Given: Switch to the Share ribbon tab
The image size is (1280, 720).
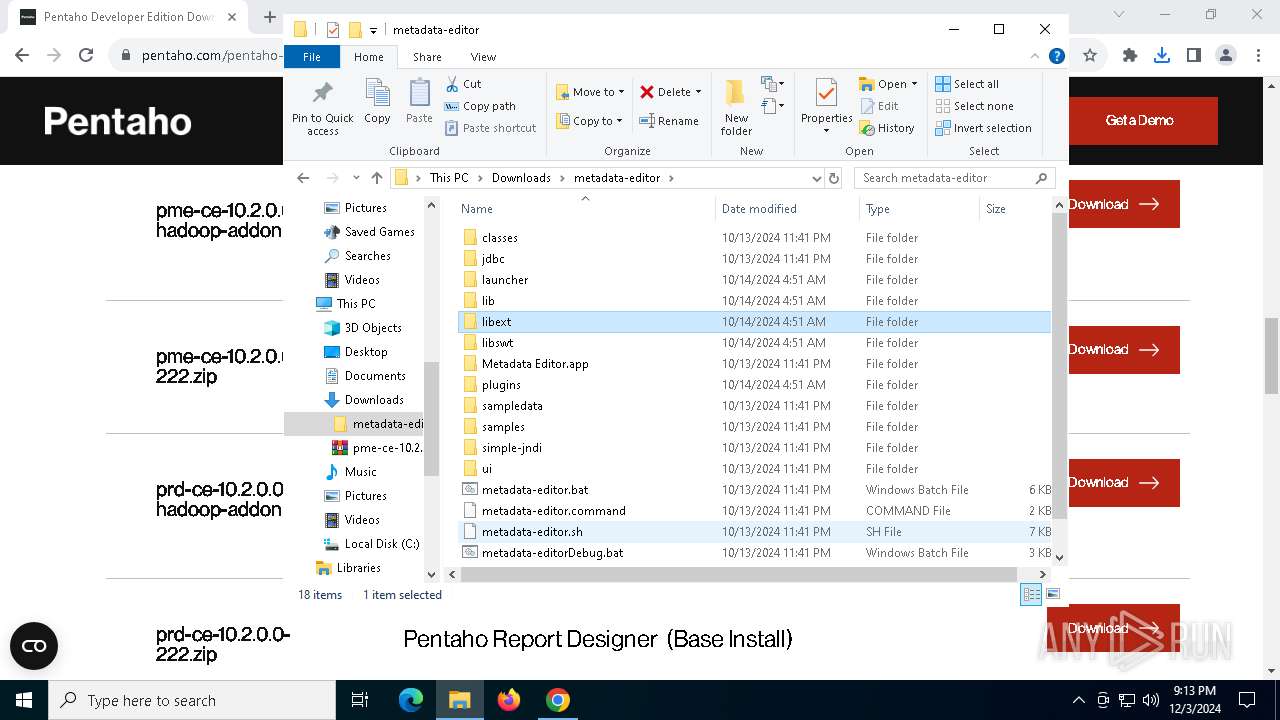Looking at the screenshot, I should tap(427, 57).
